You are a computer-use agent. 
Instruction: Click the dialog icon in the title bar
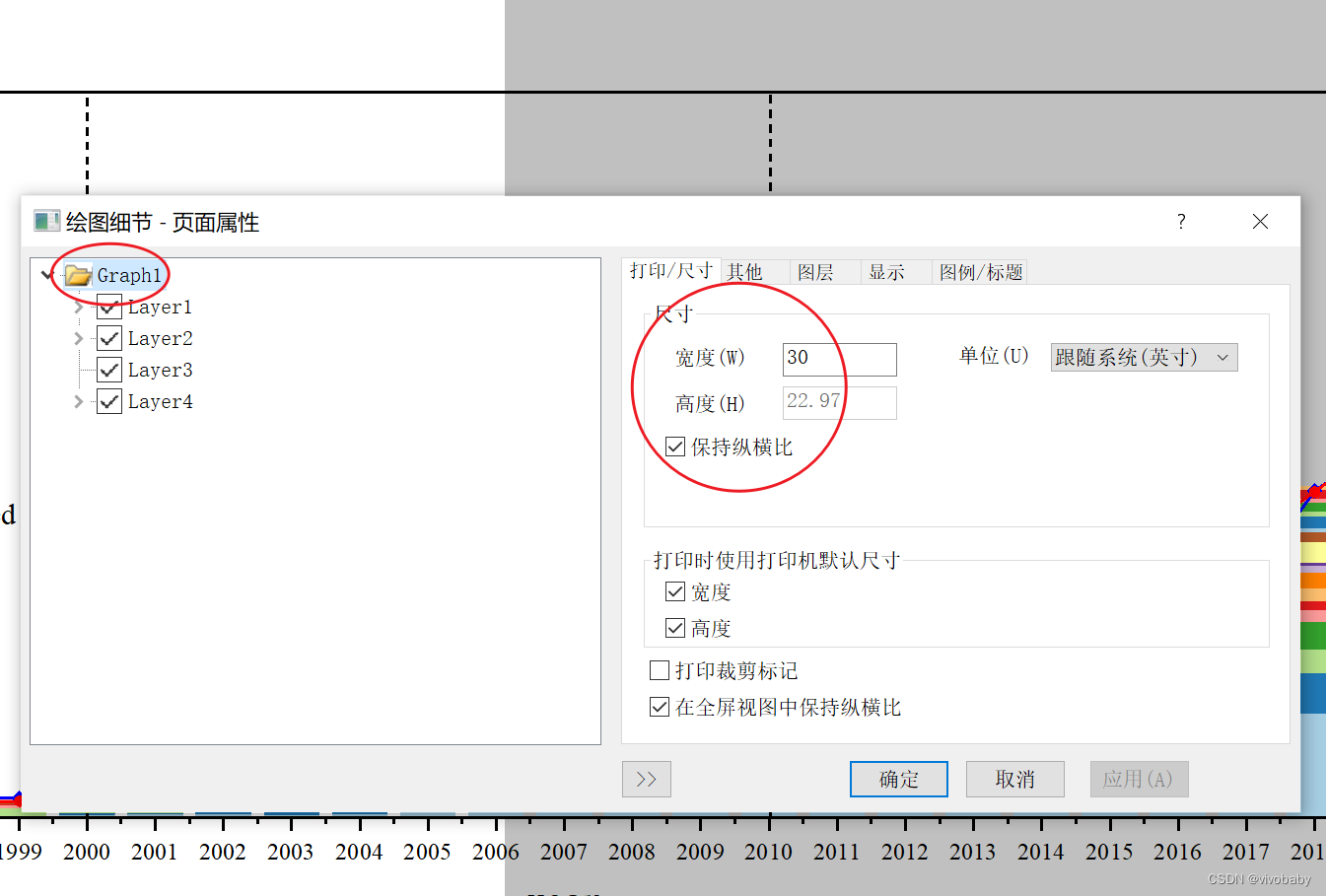pyautogui.click(x=46, y=221)
